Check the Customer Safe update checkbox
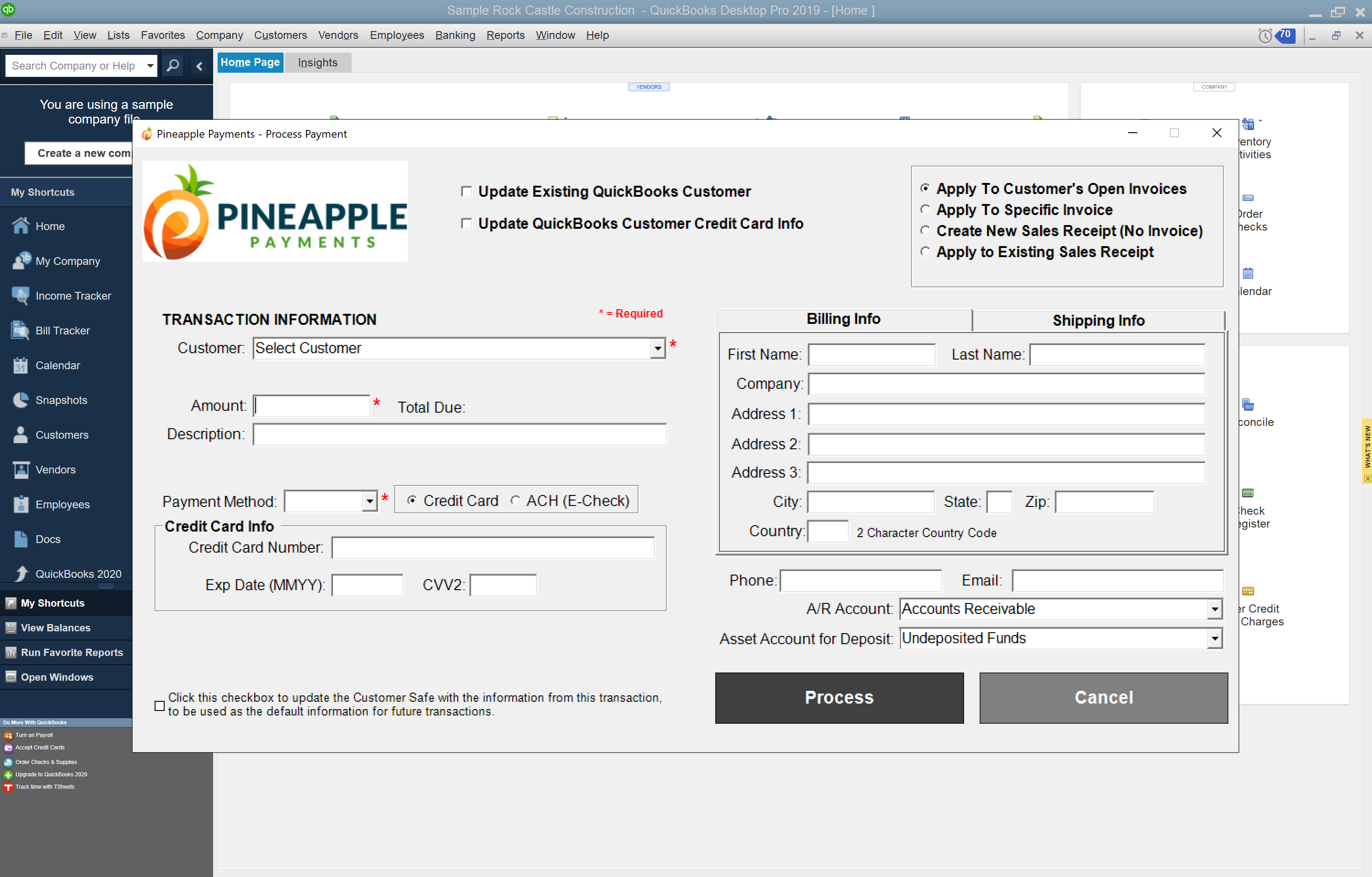 (160, 705)
